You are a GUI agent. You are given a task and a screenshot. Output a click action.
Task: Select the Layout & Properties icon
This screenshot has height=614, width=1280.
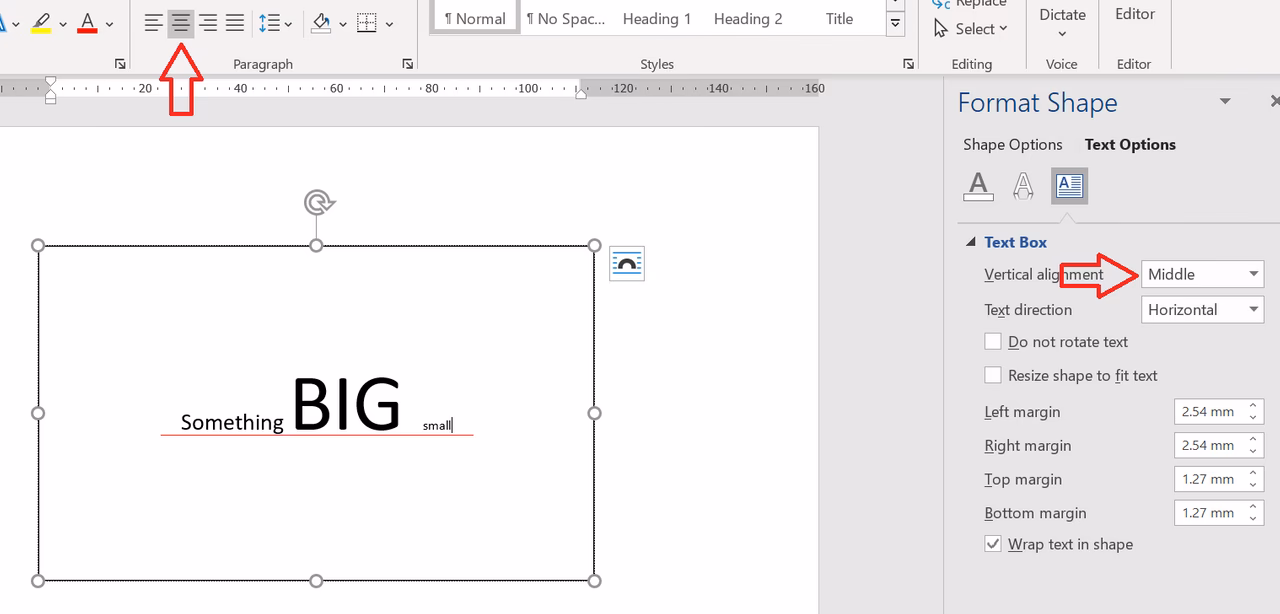(1069, 185)
